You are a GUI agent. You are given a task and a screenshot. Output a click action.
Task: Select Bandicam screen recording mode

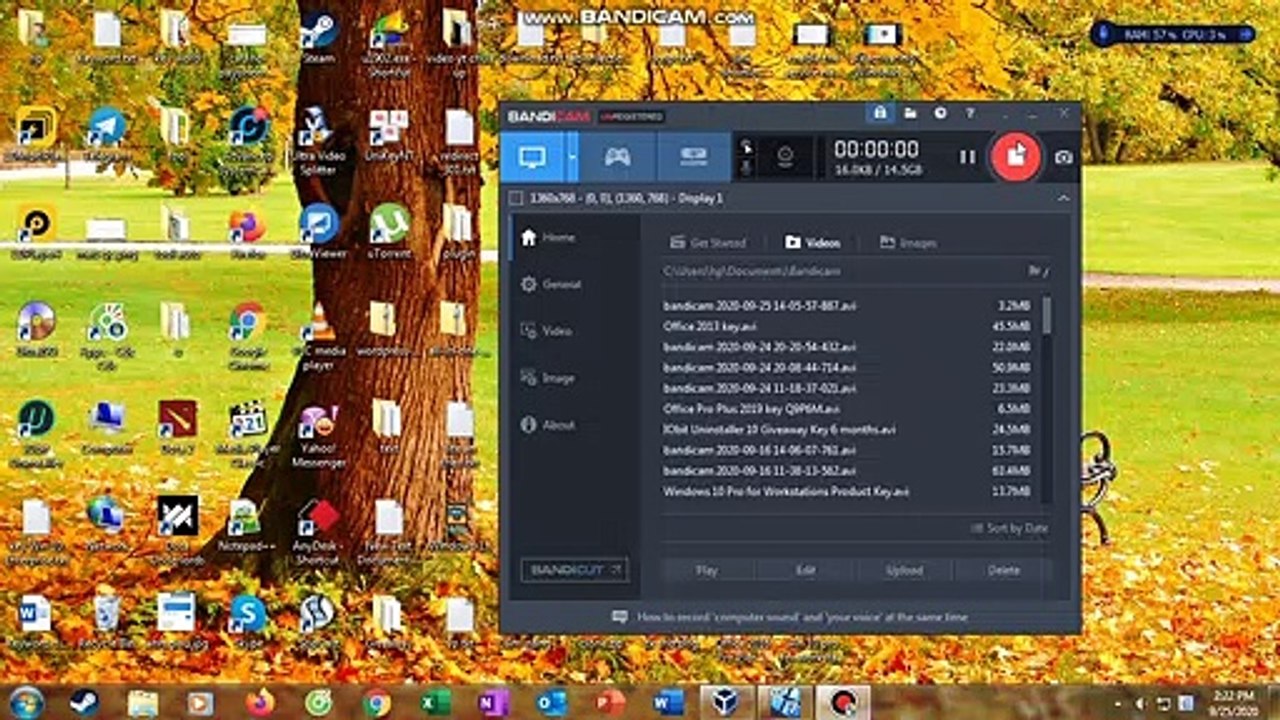coord(532,157)
